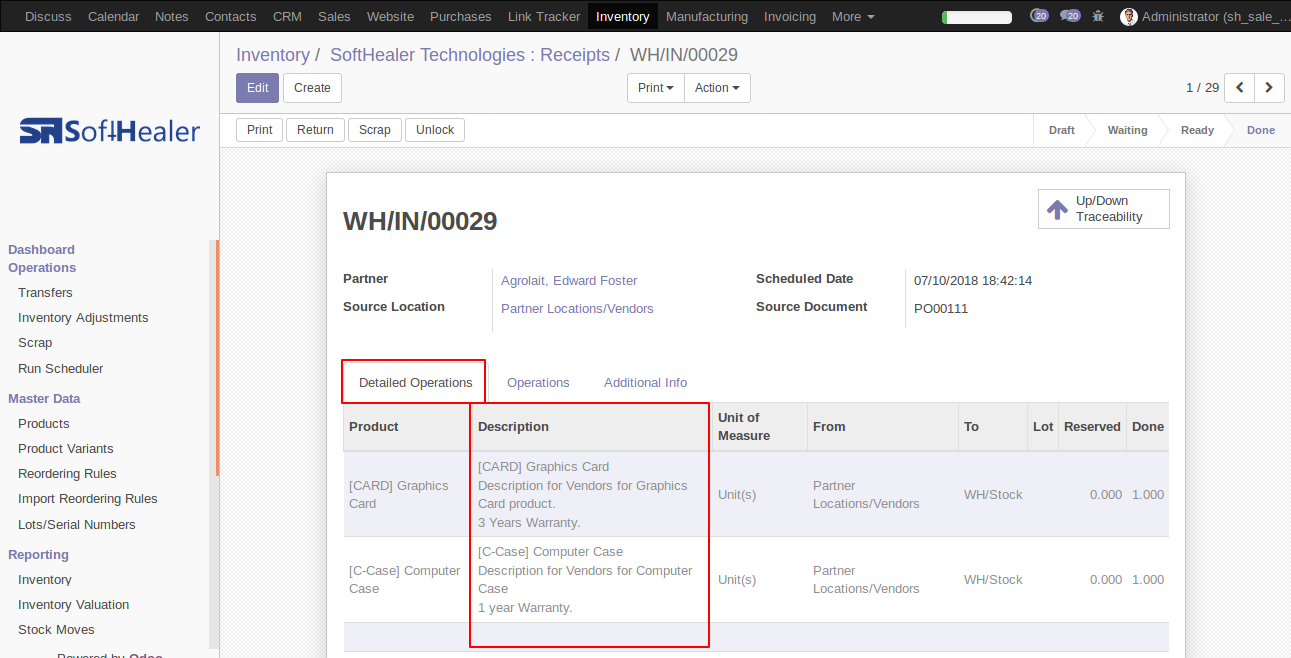Click the Print button below Edit
The height and width of the screenshot is (658, 1291).
(260, 130)
